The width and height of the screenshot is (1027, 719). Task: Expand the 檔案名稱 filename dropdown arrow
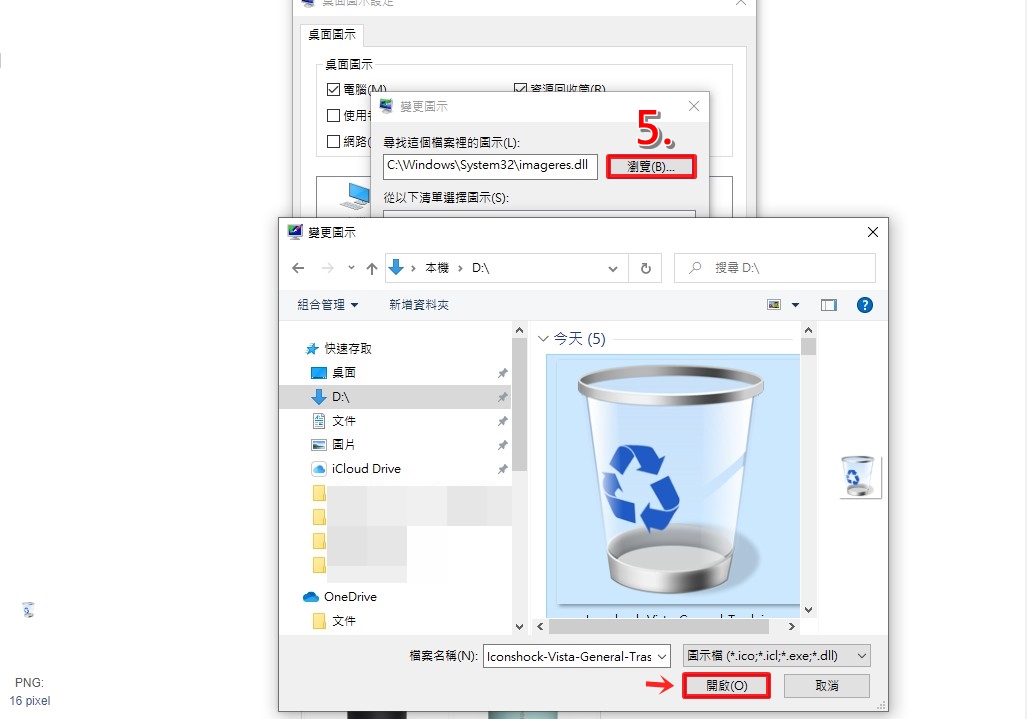(662, 656)
